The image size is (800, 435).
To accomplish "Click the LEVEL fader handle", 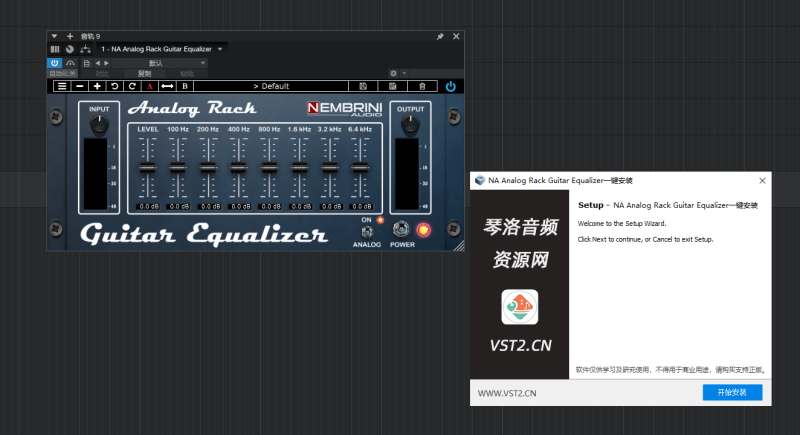I will (x=147, y=168).
